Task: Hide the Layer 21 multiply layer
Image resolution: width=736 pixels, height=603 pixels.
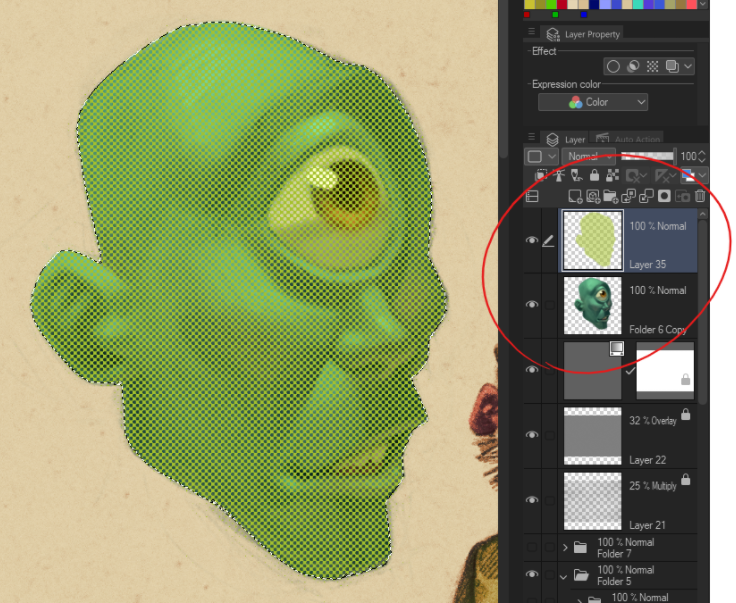Action: point(531,500)
